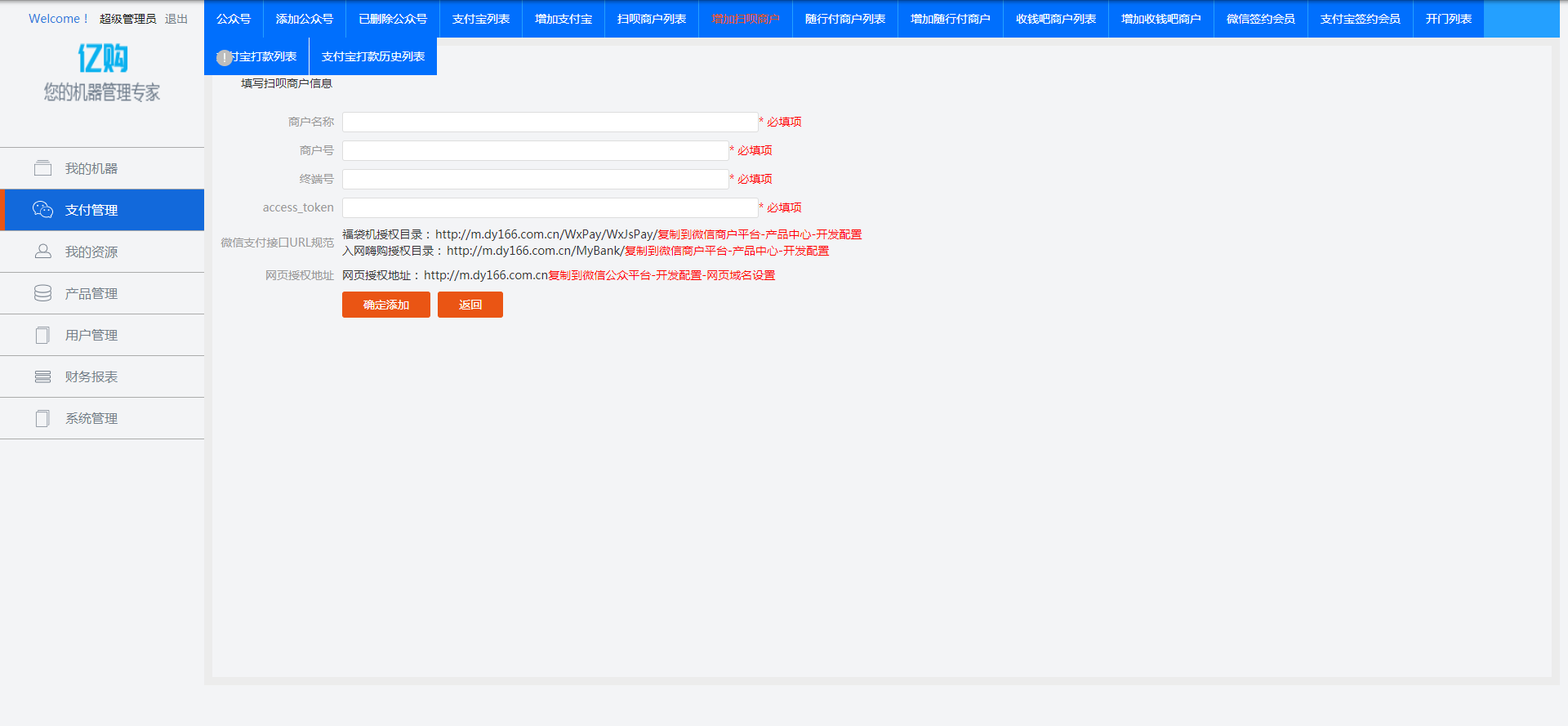
Task: Select the 开门列表 tab
Action: pos(1448,19)
